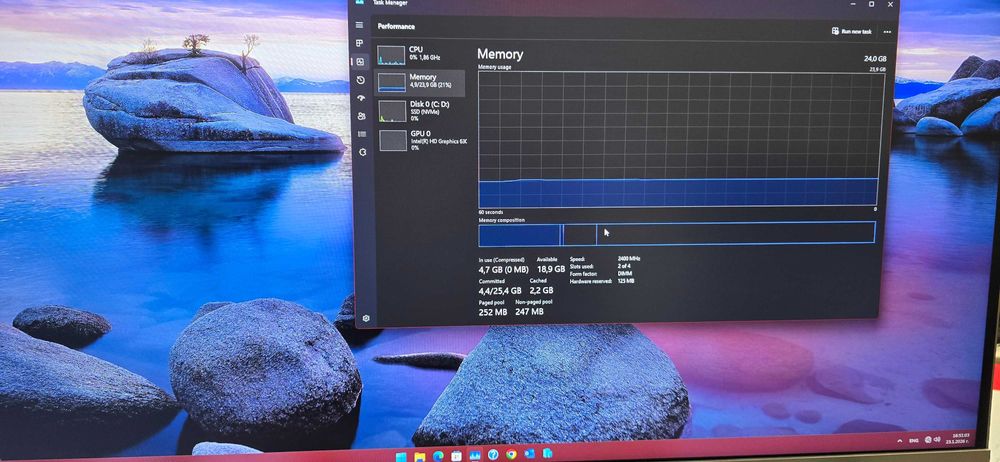Click the Speed value 2400 MHz

pos(629,259)
